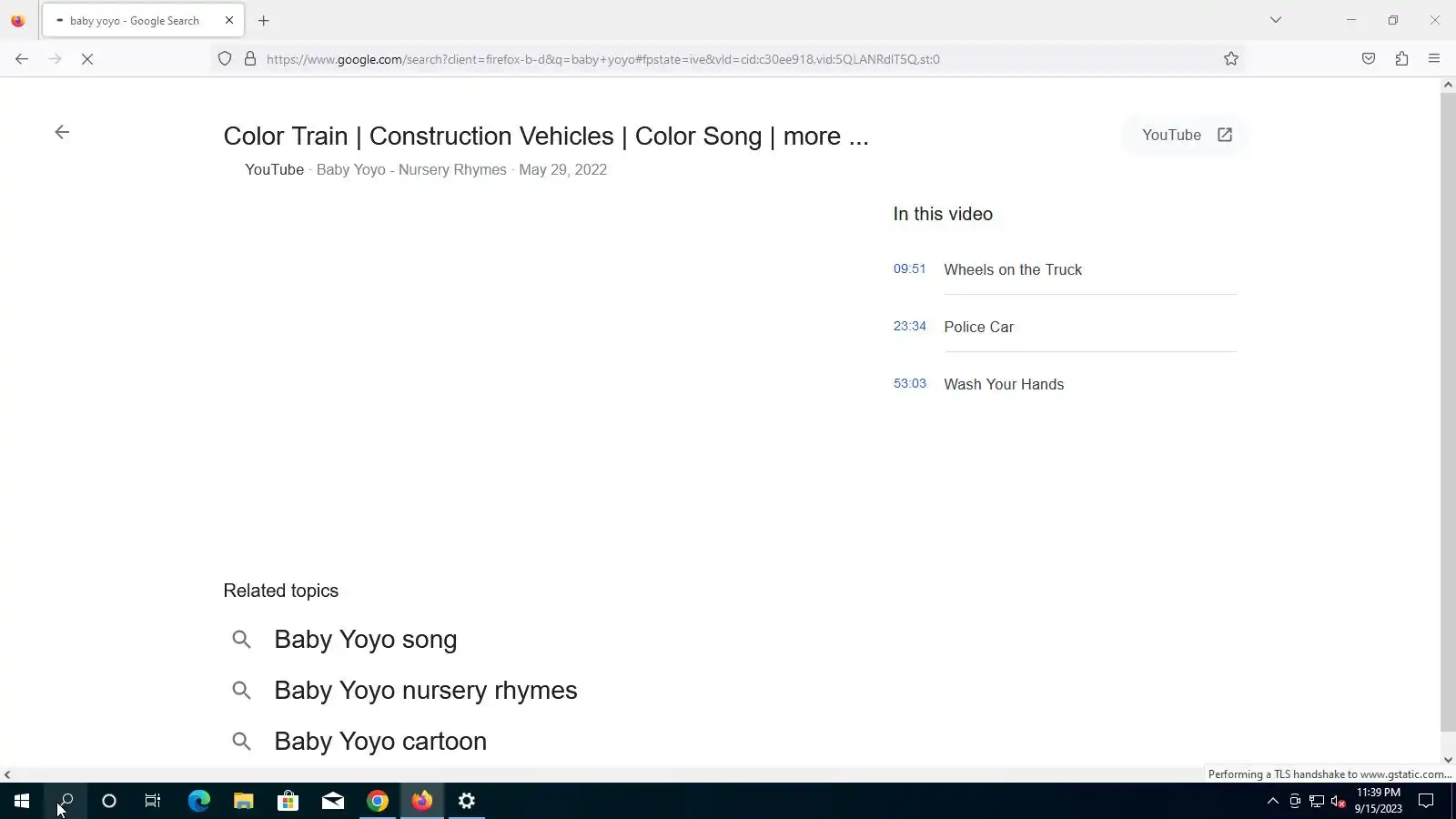This screenshot has height=819, width=1456.
Task: Open a new tab
Action: [x=264, y=21]
